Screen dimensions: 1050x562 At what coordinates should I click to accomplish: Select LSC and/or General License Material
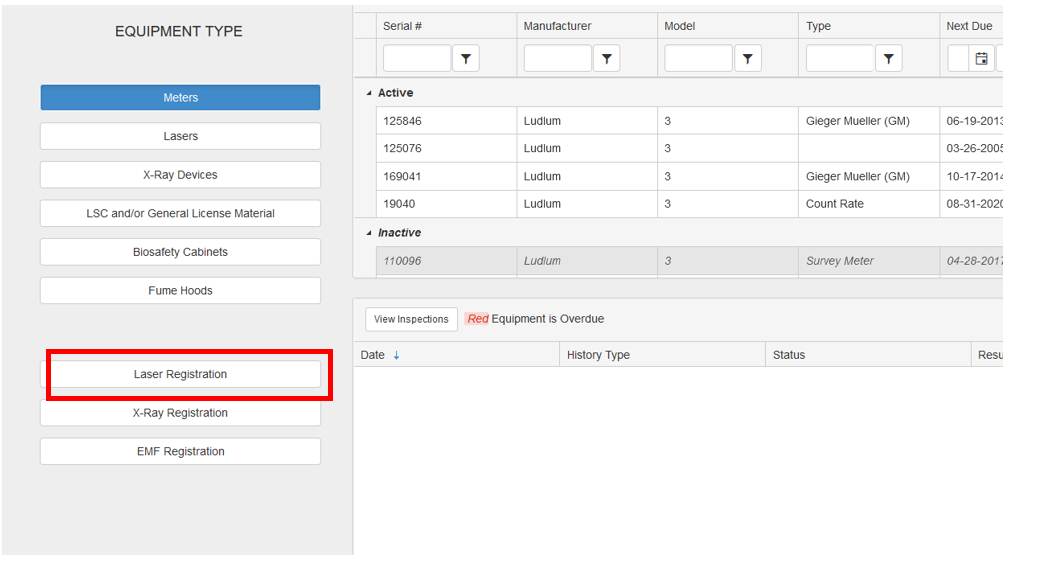180,213
